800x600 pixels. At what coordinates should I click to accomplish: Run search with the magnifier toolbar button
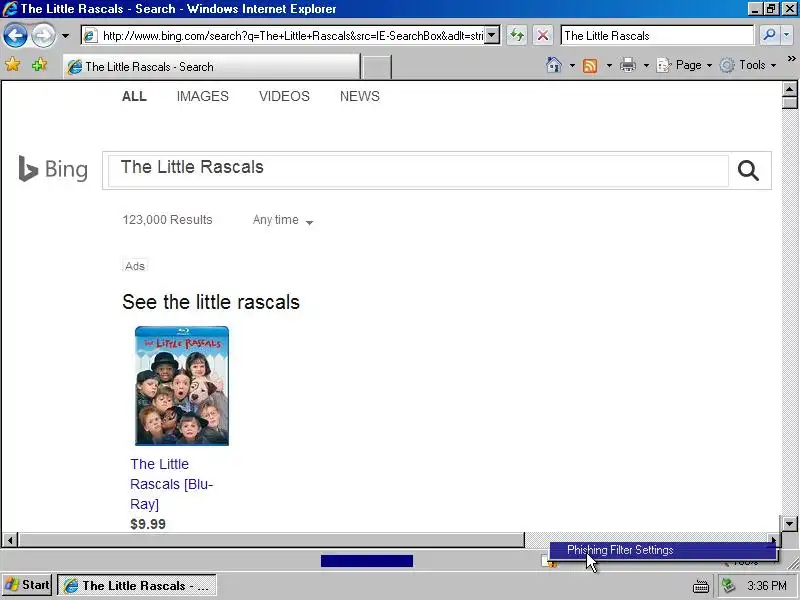click(769, 35)
